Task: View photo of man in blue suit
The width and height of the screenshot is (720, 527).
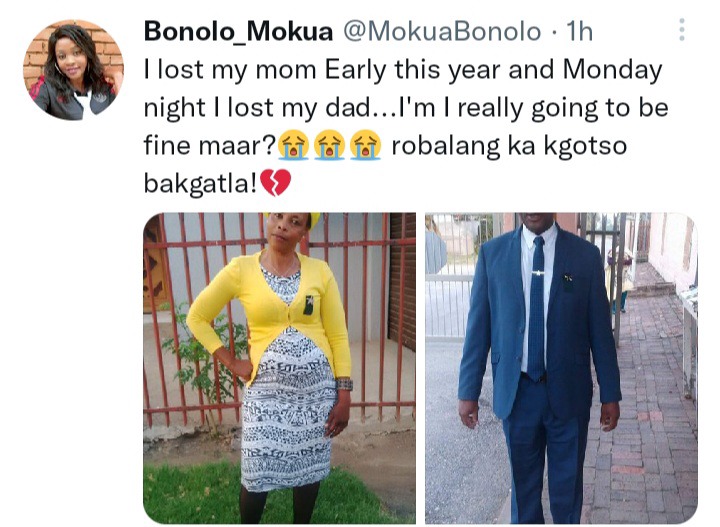Action: click(561, 367)
